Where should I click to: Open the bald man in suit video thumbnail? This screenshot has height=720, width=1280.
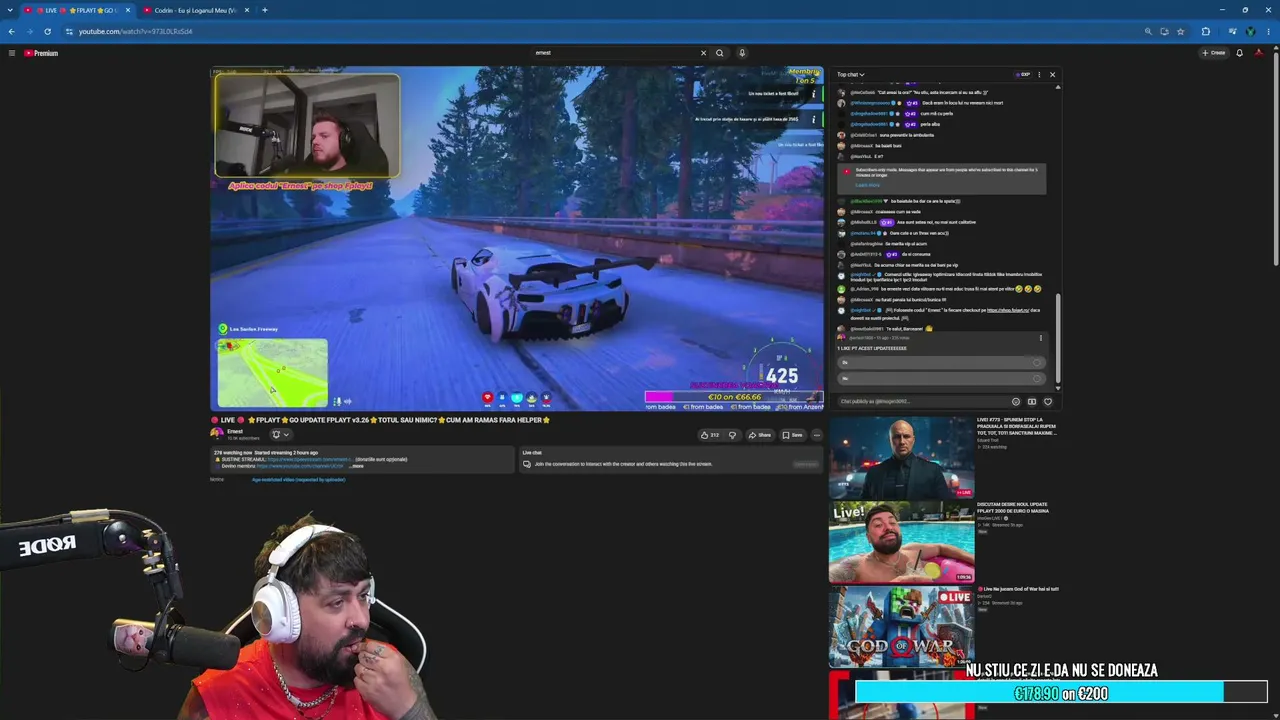pos(901,457)
